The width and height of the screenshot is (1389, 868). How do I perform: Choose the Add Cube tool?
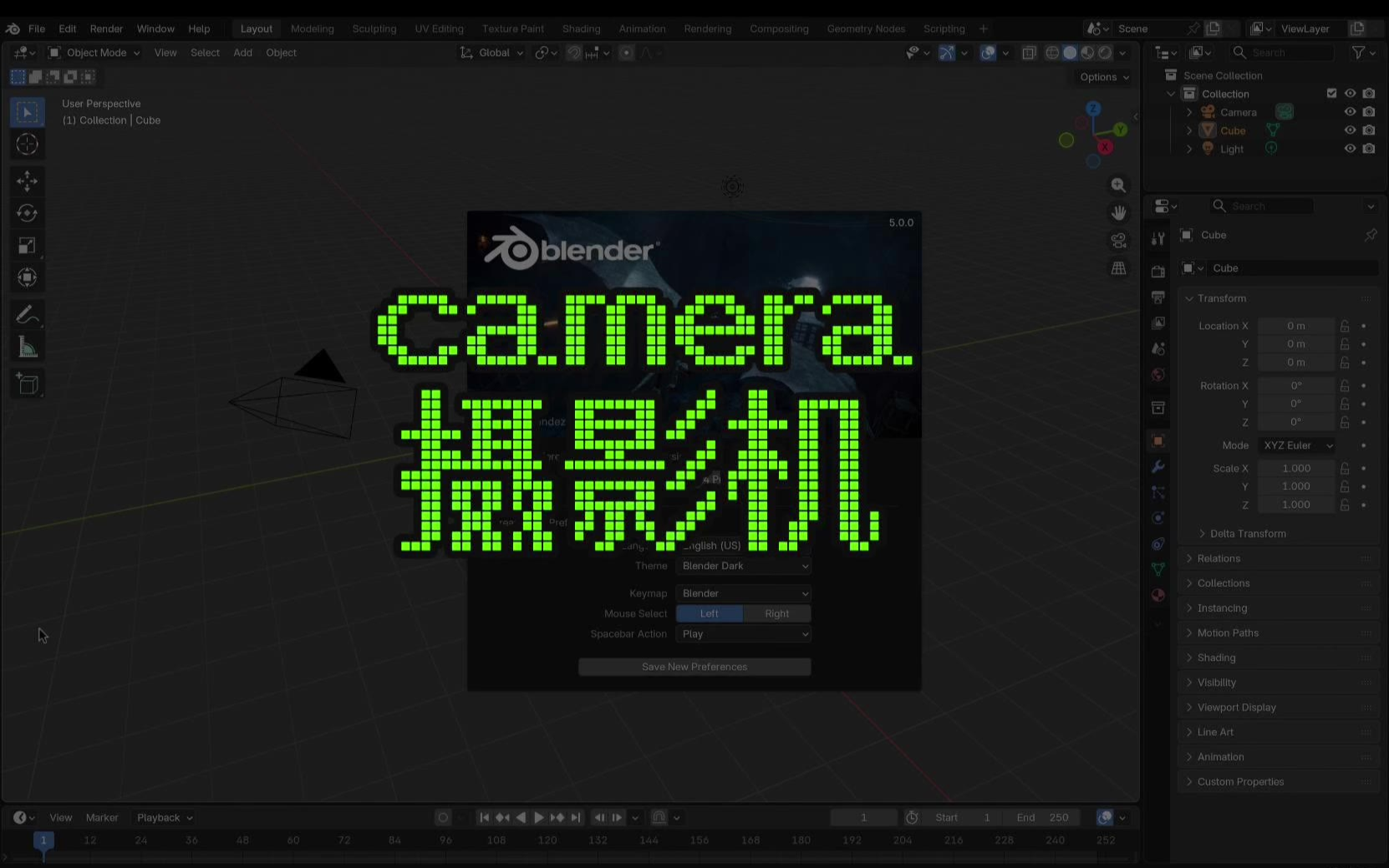[27, 384]
